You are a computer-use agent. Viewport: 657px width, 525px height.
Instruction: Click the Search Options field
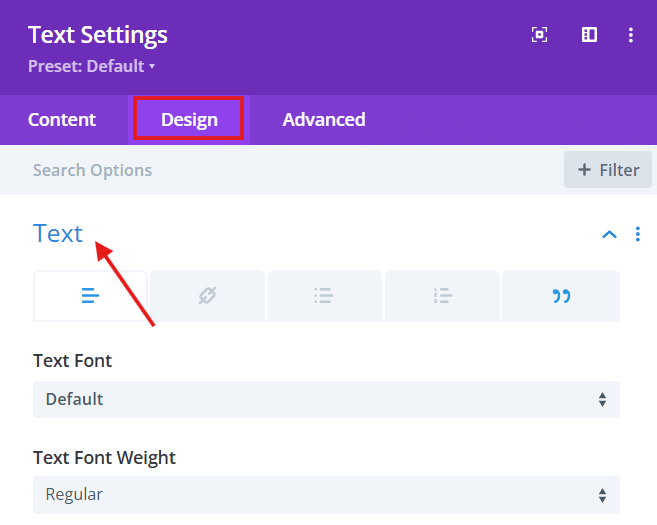(282, 170)
